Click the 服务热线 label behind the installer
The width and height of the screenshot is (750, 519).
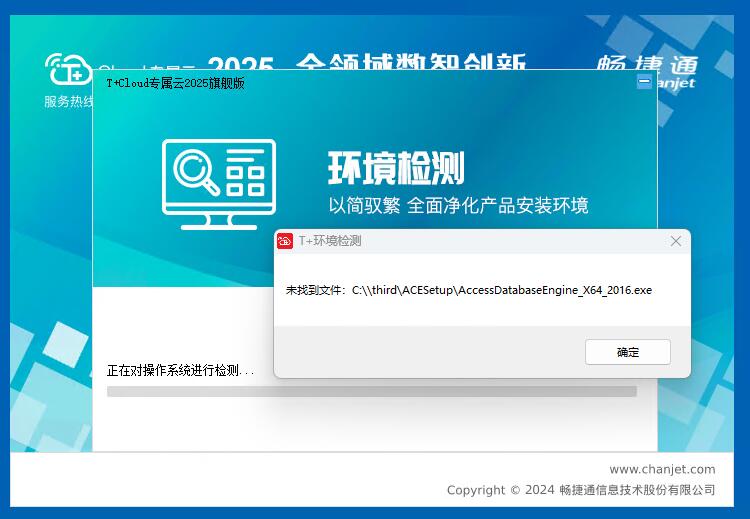click(68, 101)
